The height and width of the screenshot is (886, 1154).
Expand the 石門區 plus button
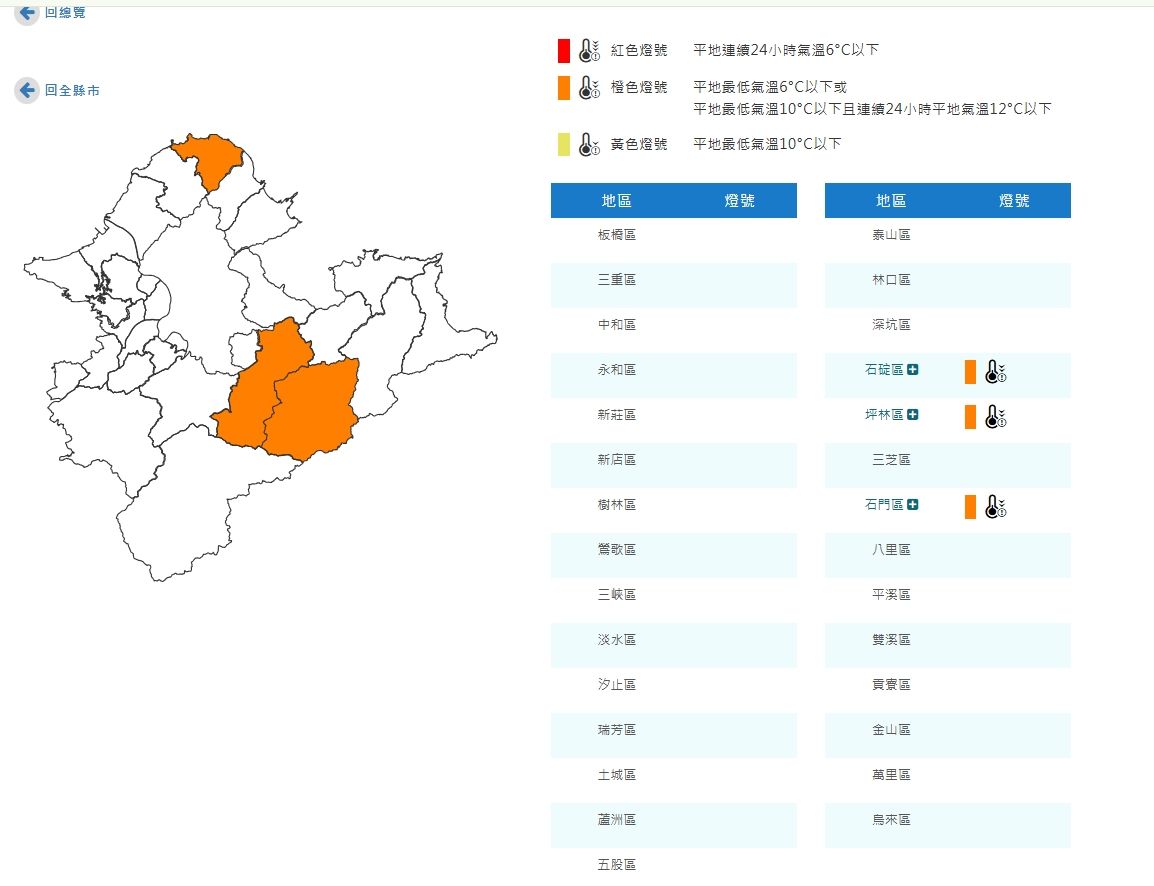pyautogui.click(x=912, y=505)
